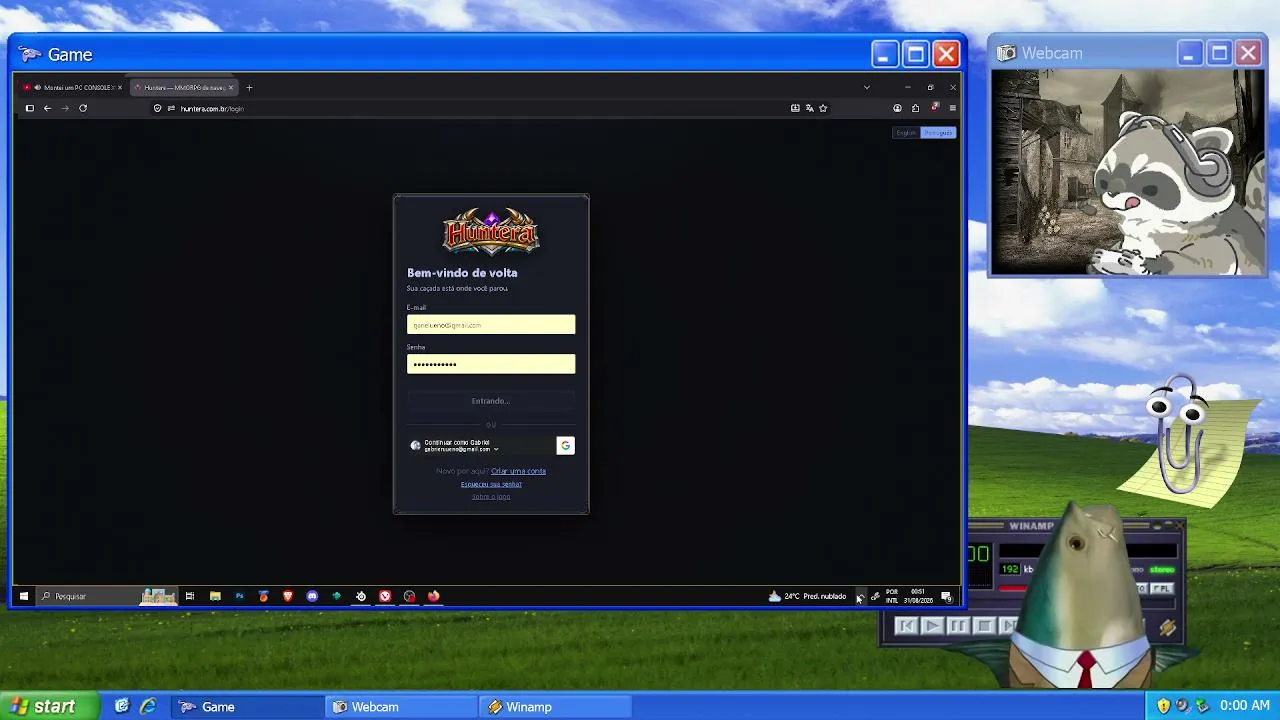Open the Sobre o jogo link
The width and height of the screenshot is (1280, 720).
(491, 497)
